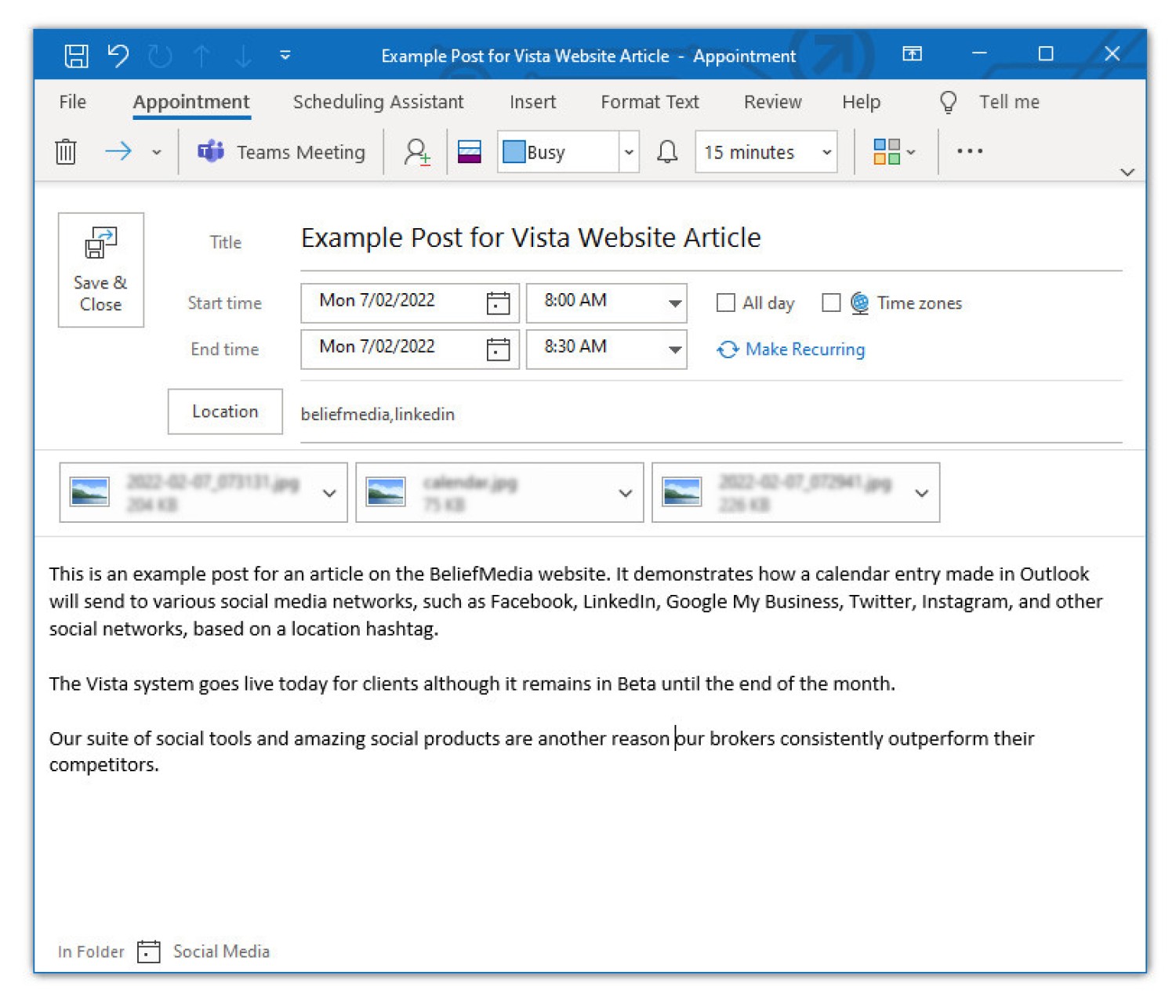Open the Scheduling Assistant tab
Image resolution: width=1176 pixels, height=1008 pixels.
(x=378, y=102)
